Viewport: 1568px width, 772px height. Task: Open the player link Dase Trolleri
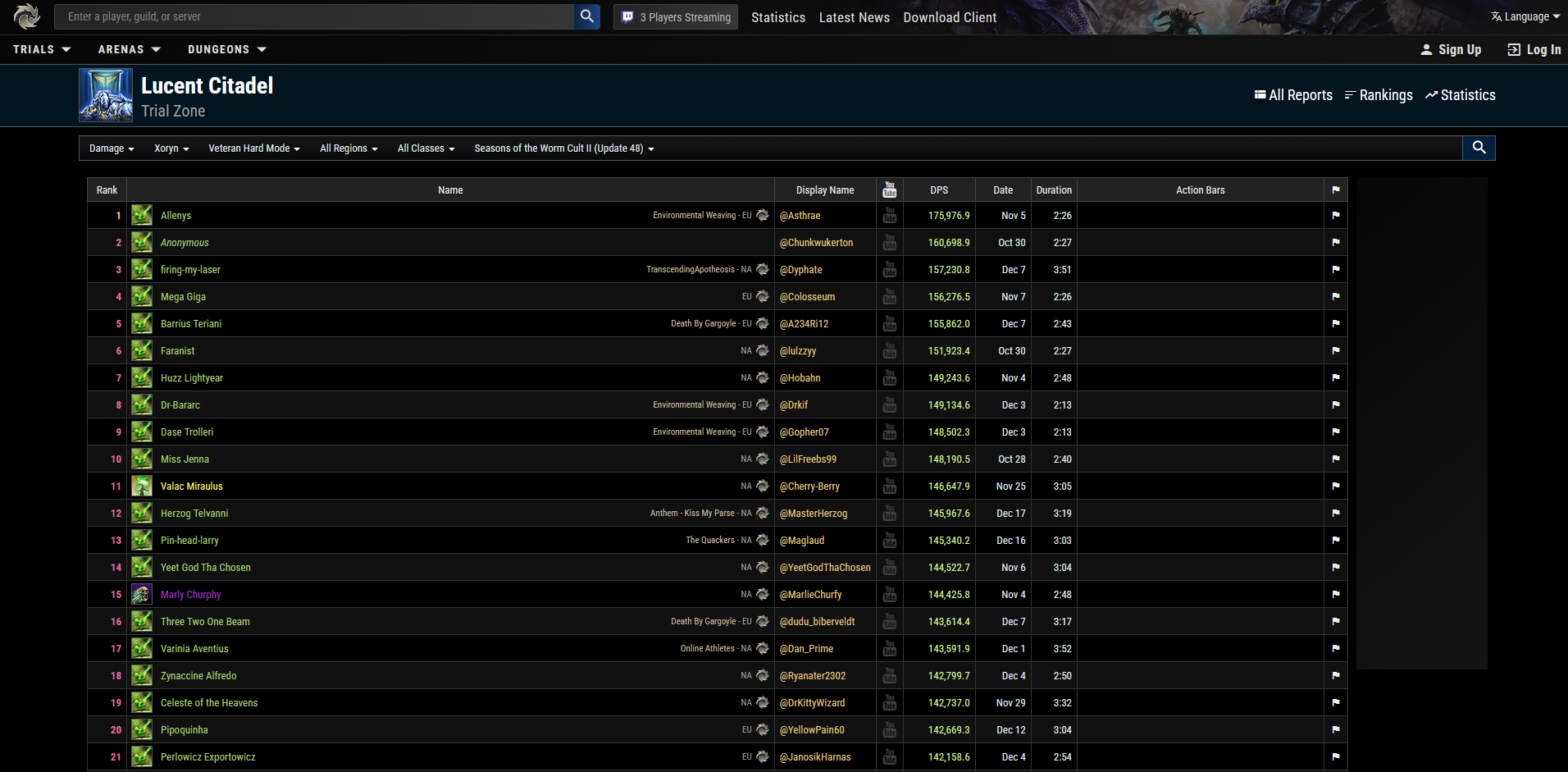[187, 432]
